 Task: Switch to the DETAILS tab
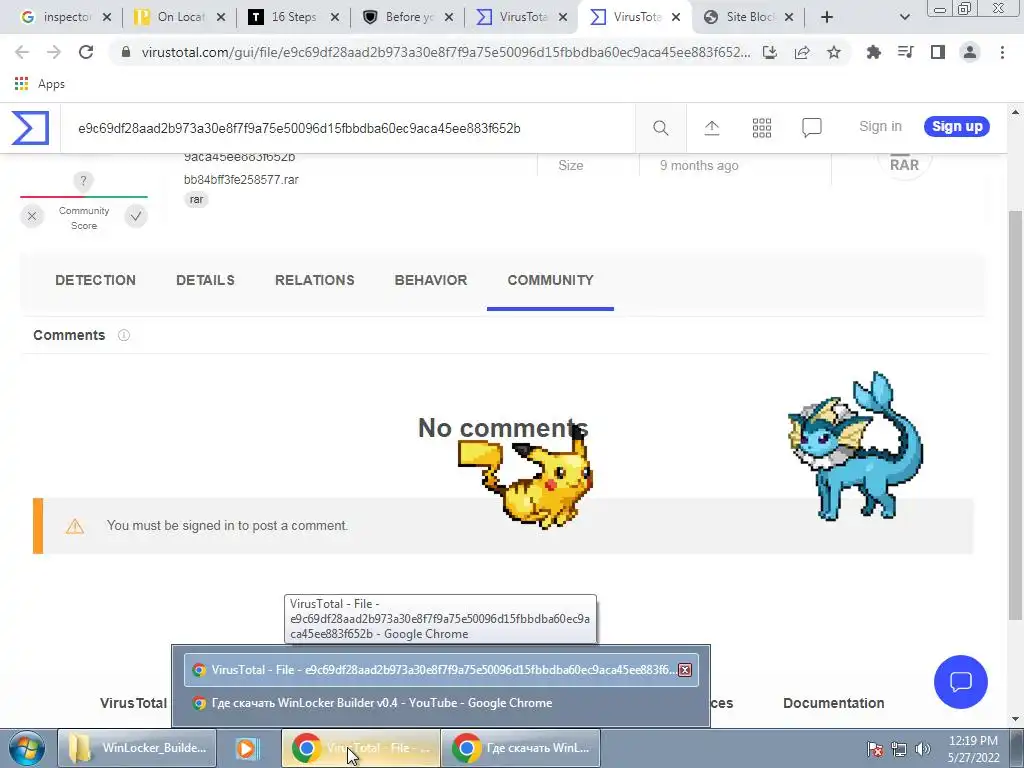205,280
